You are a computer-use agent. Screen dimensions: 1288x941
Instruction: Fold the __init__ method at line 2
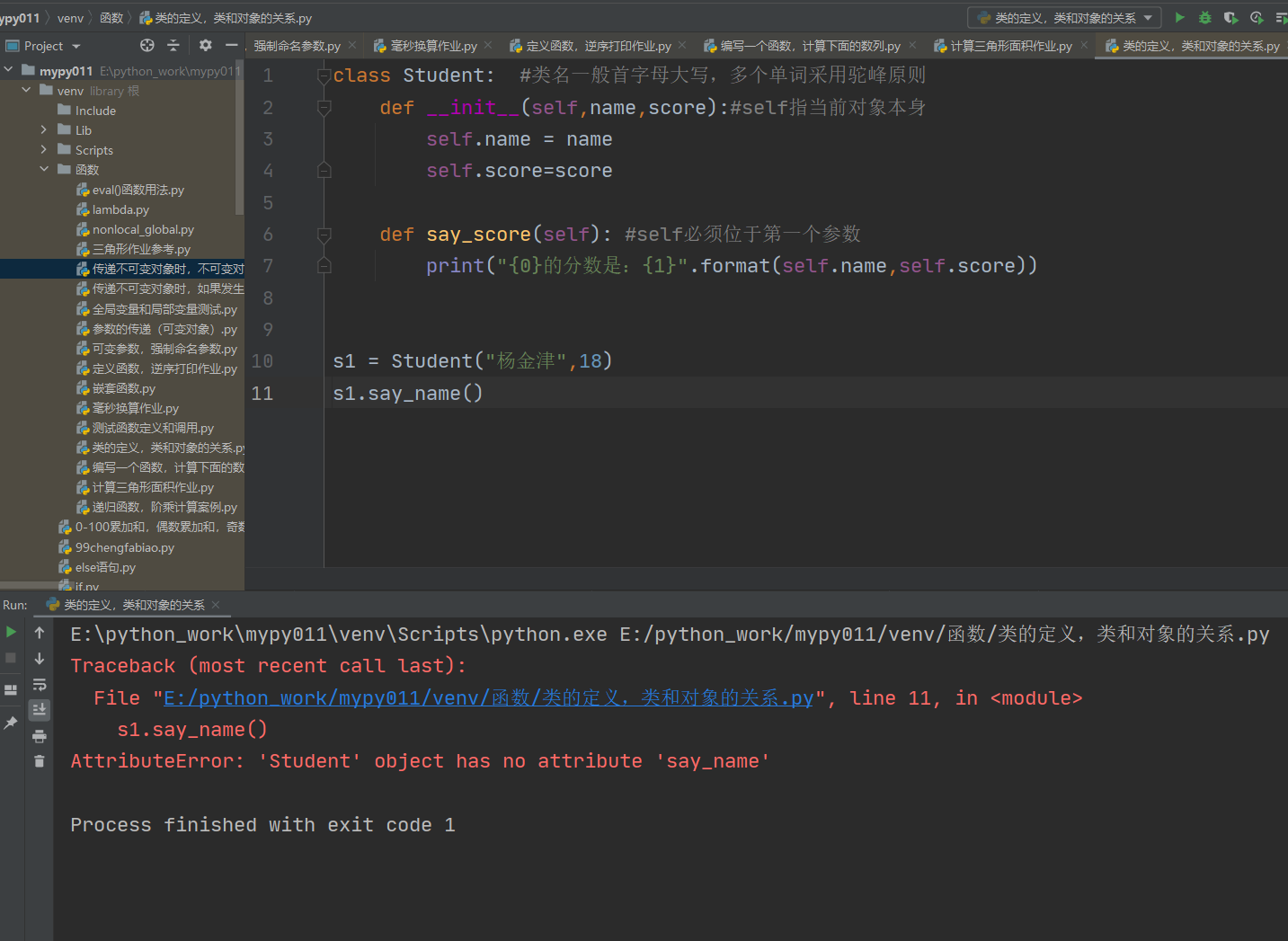pyautogui.click(x=324, y=108)
